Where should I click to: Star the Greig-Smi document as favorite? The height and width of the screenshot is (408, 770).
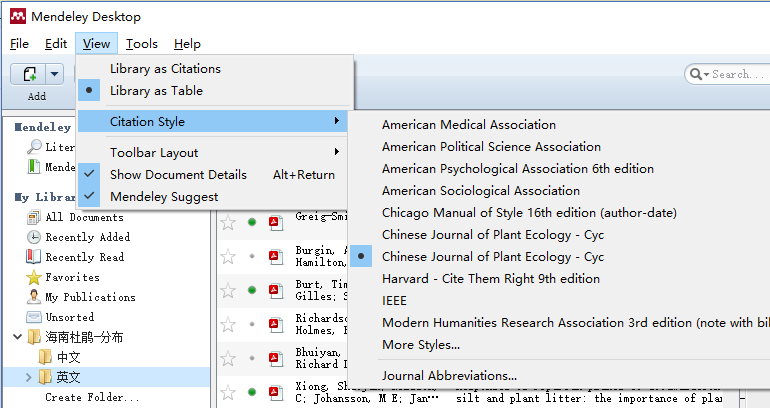[x=228, y=223]
